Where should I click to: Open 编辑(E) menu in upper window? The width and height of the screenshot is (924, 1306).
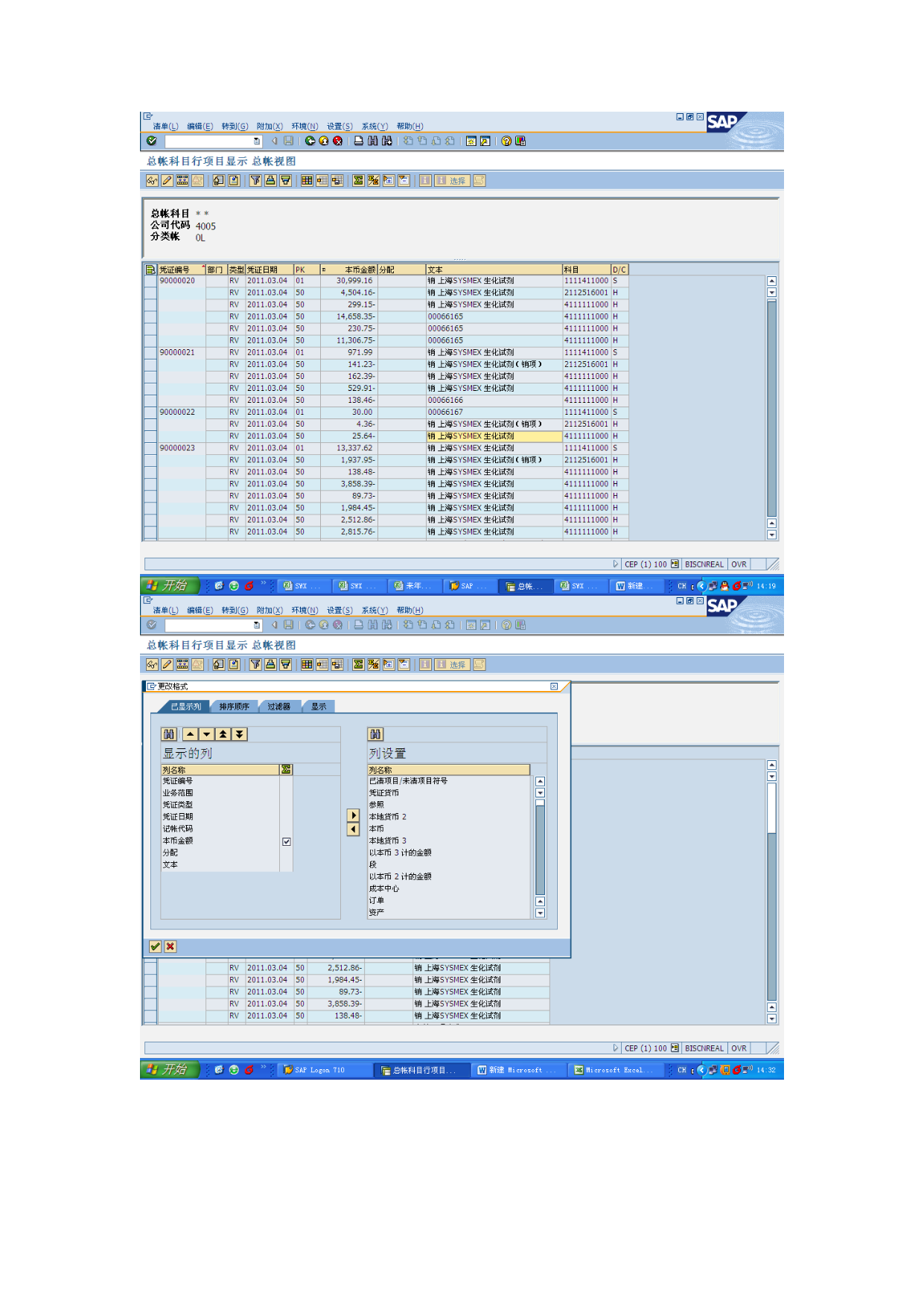click(200, 126)
